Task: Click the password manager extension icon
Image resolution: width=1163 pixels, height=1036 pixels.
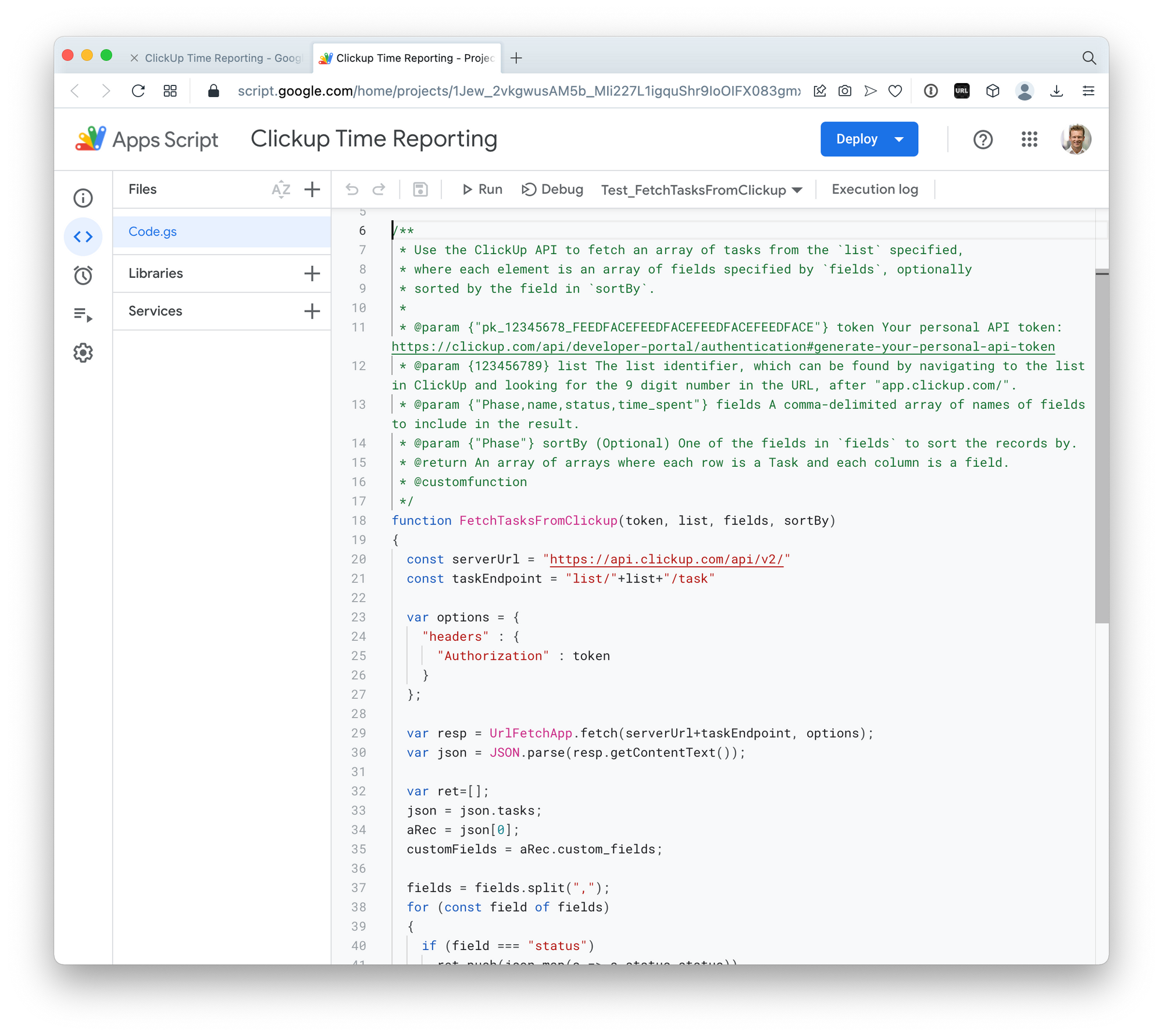Action: [x=931, y=91]
